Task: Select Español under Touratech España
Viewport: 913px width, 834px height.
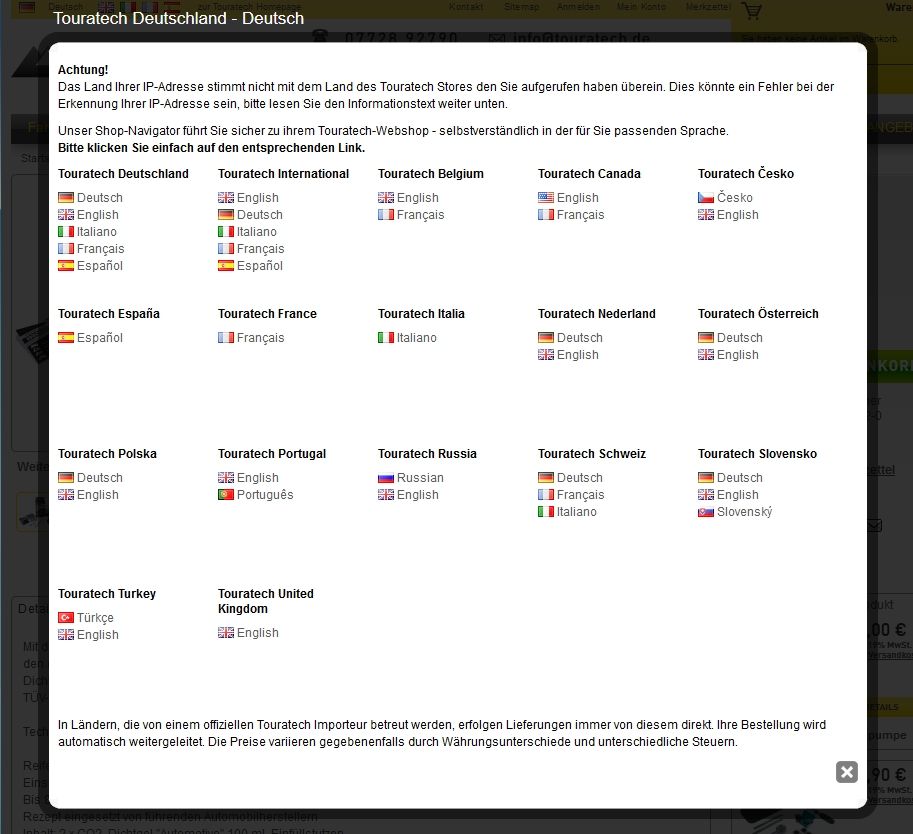Action: click(99, 338)
